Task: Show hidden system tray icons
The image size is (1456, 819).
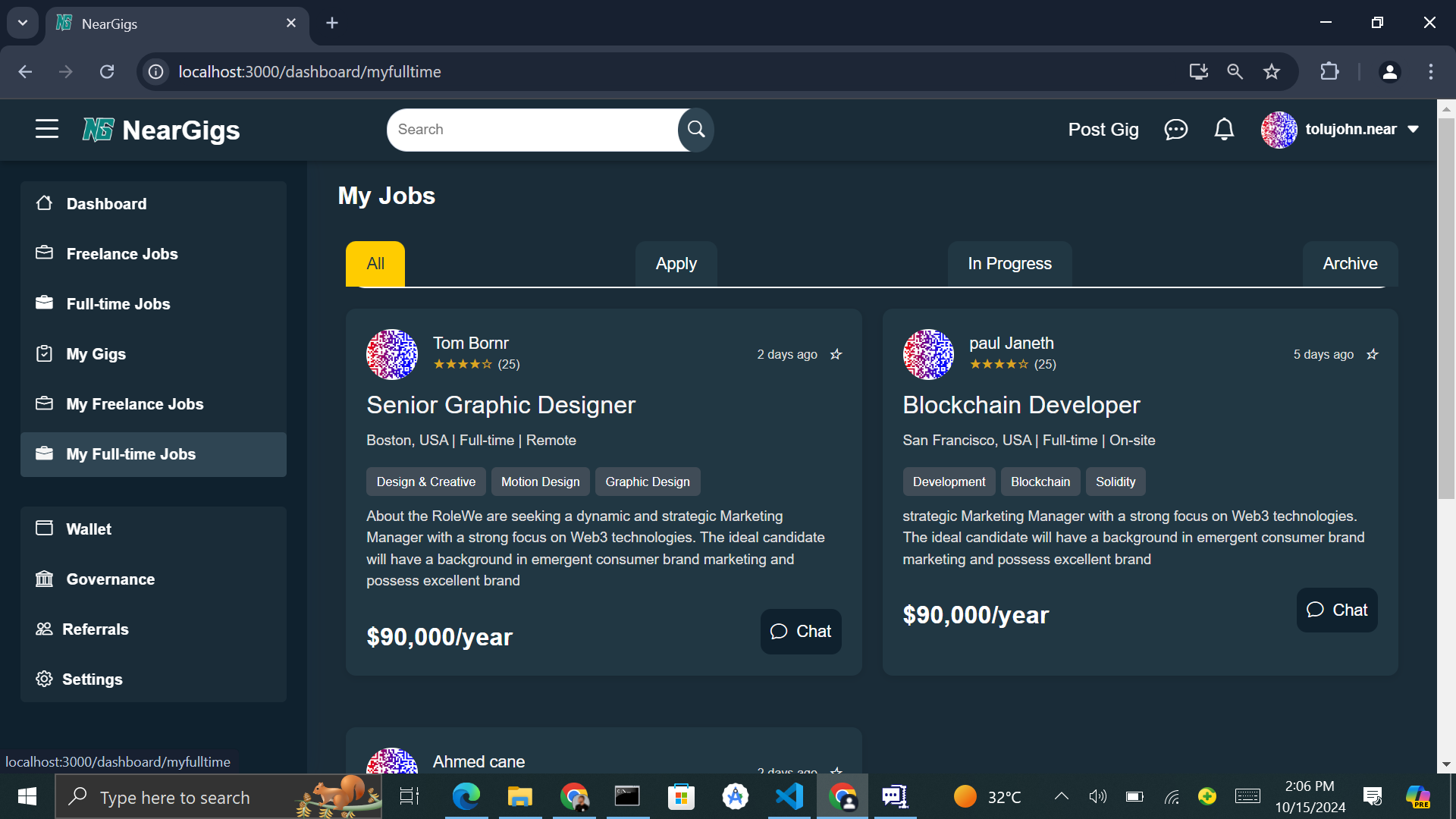Action: [1062, 796]
